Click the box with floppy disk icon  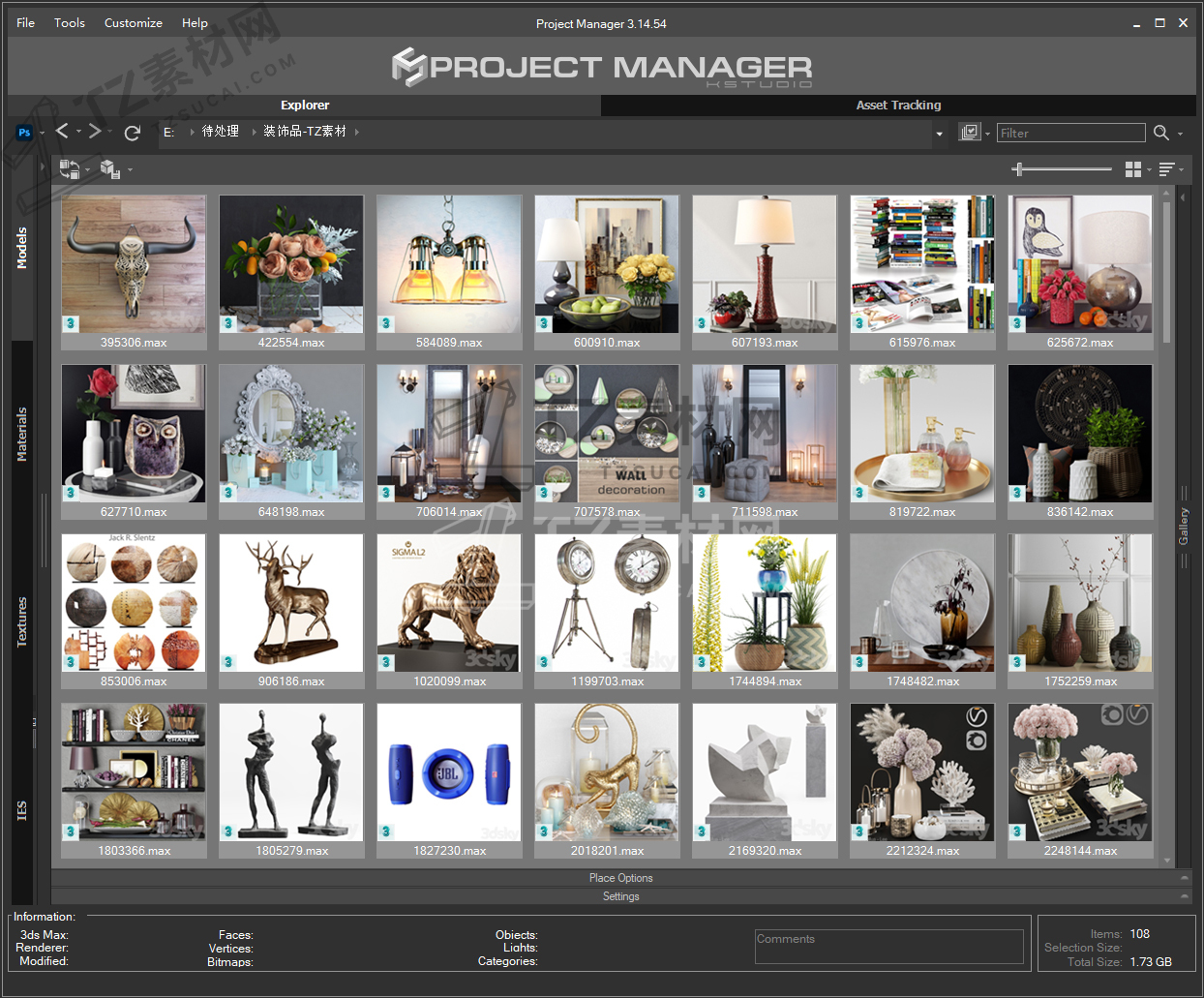point(109,169)
